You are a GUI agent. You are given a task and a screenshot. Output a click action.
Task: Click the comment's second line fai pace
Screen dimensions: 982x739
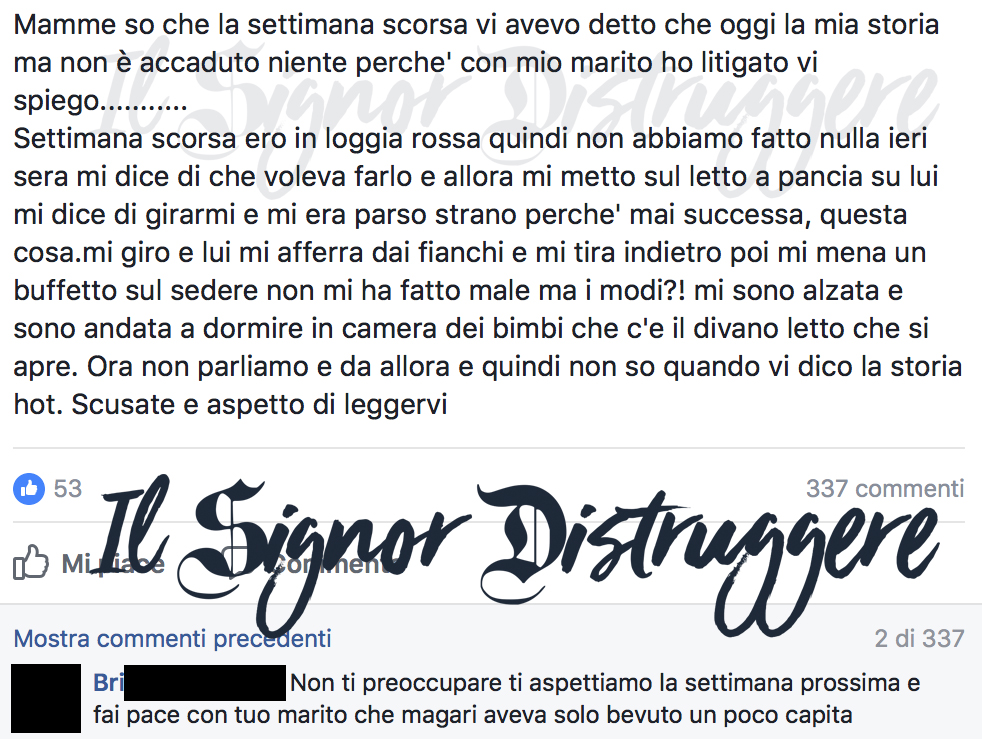click(x=473, y=715)
